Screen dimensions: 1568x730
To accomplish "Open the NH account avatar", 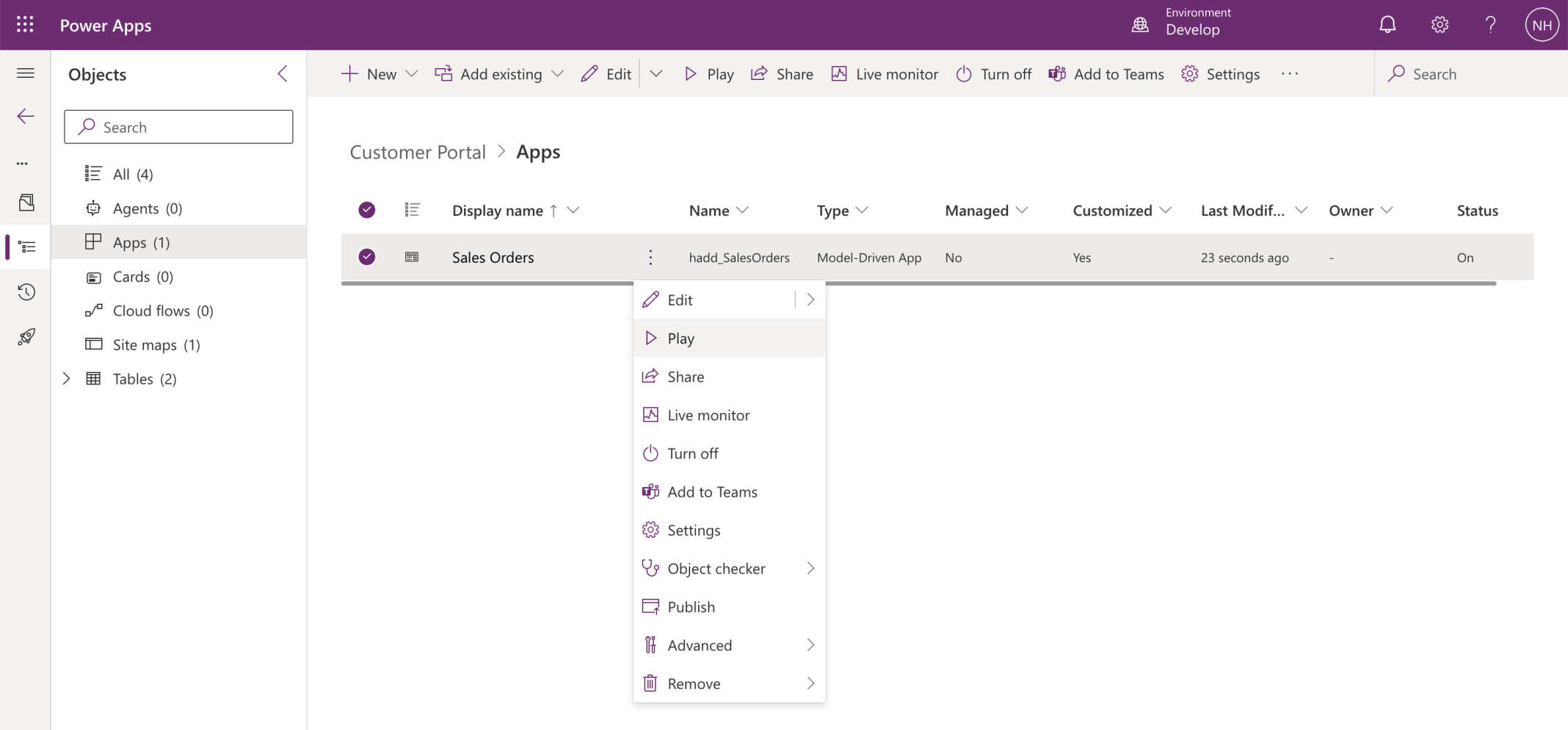I will [x=1541, y=25].
